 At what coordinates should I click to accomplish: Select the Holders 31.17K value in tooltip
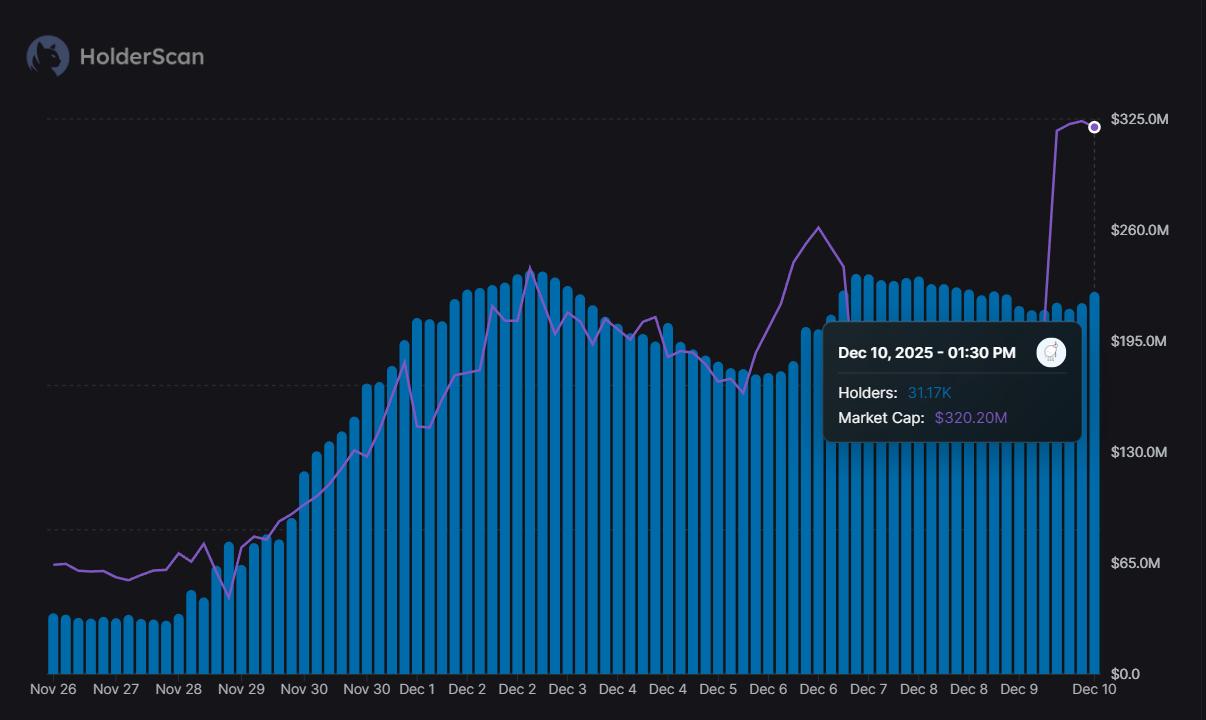pos(929,393)
